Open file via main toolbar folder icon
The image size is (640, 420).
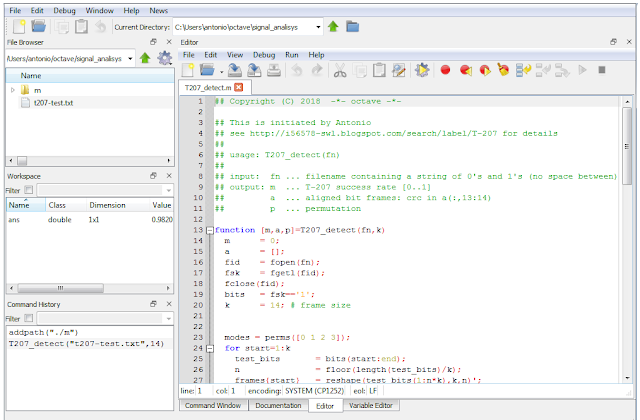[x=38, y=27]
